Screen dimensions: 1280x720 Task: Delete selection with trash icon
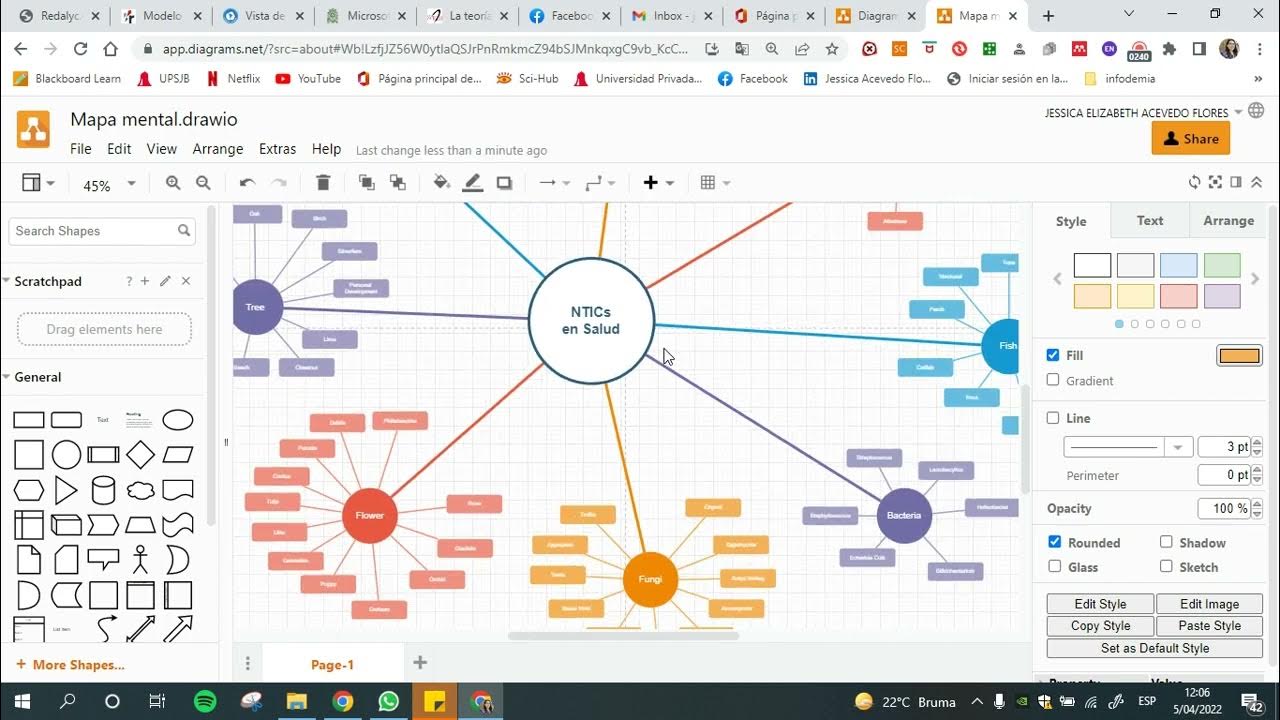coord(323,183)
